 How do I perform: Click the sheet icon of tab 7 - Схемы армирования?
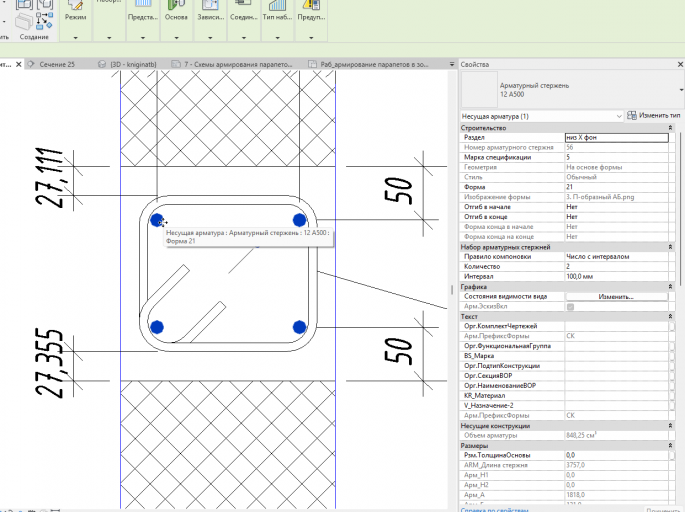[x=176, y=64]
